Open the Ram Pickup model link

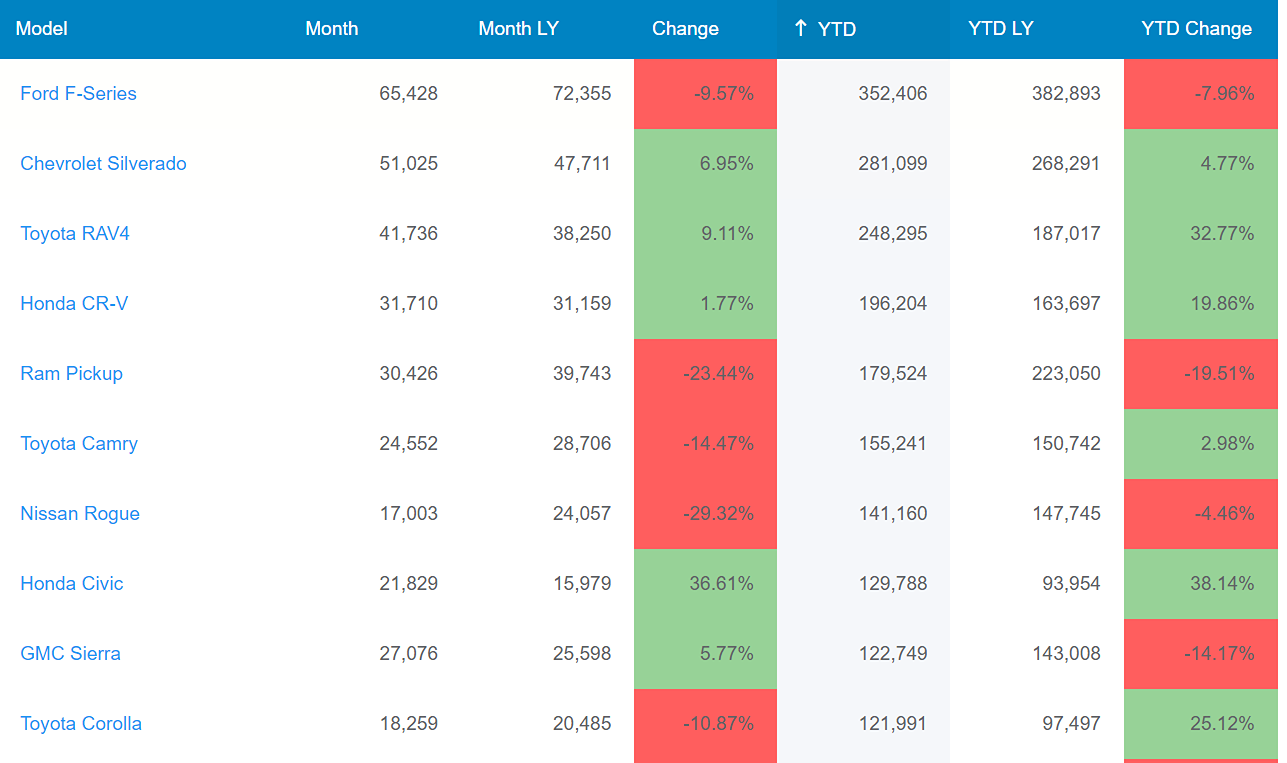pos(71,373)
